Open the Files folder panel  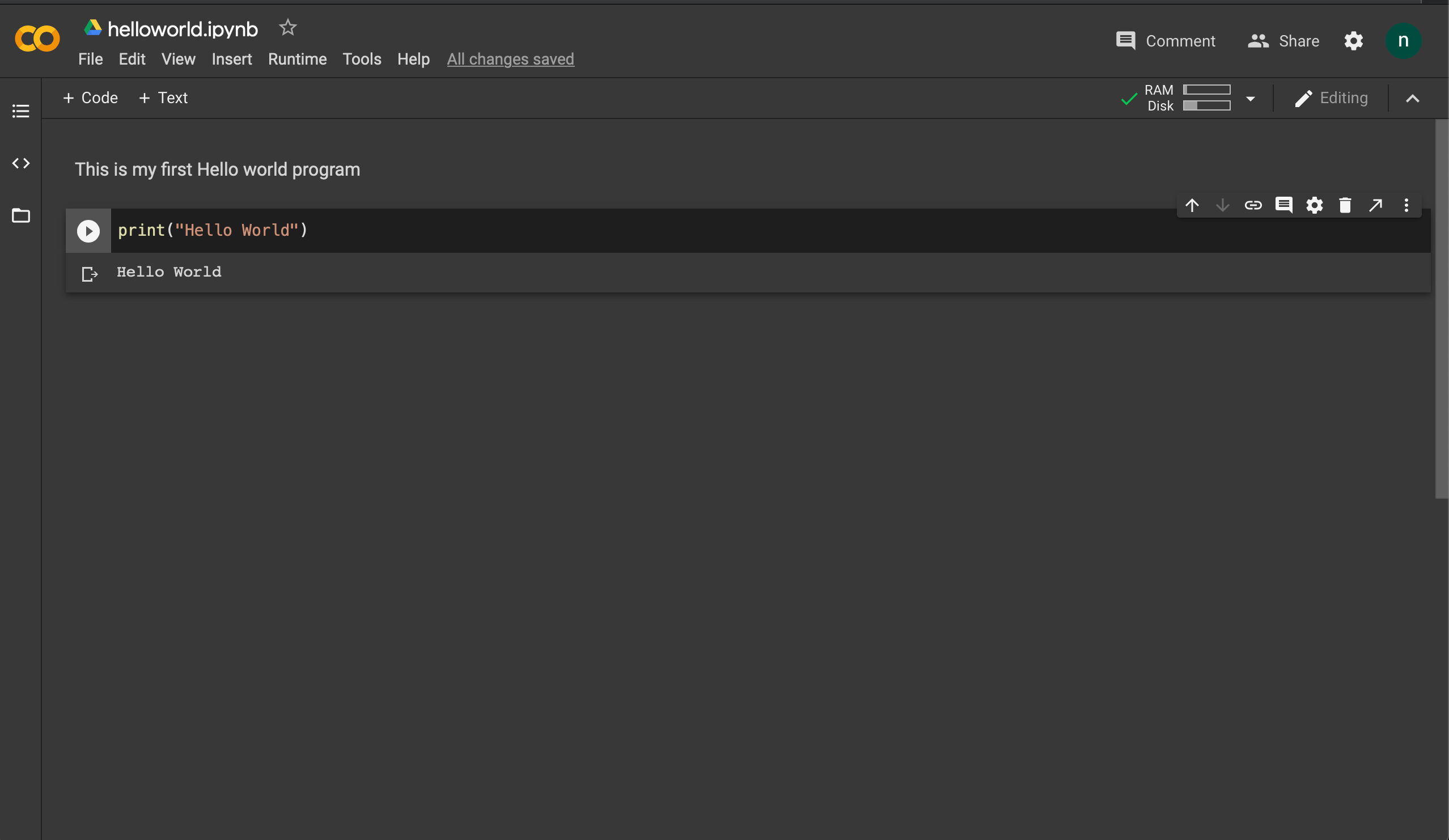tap(21, 215)
